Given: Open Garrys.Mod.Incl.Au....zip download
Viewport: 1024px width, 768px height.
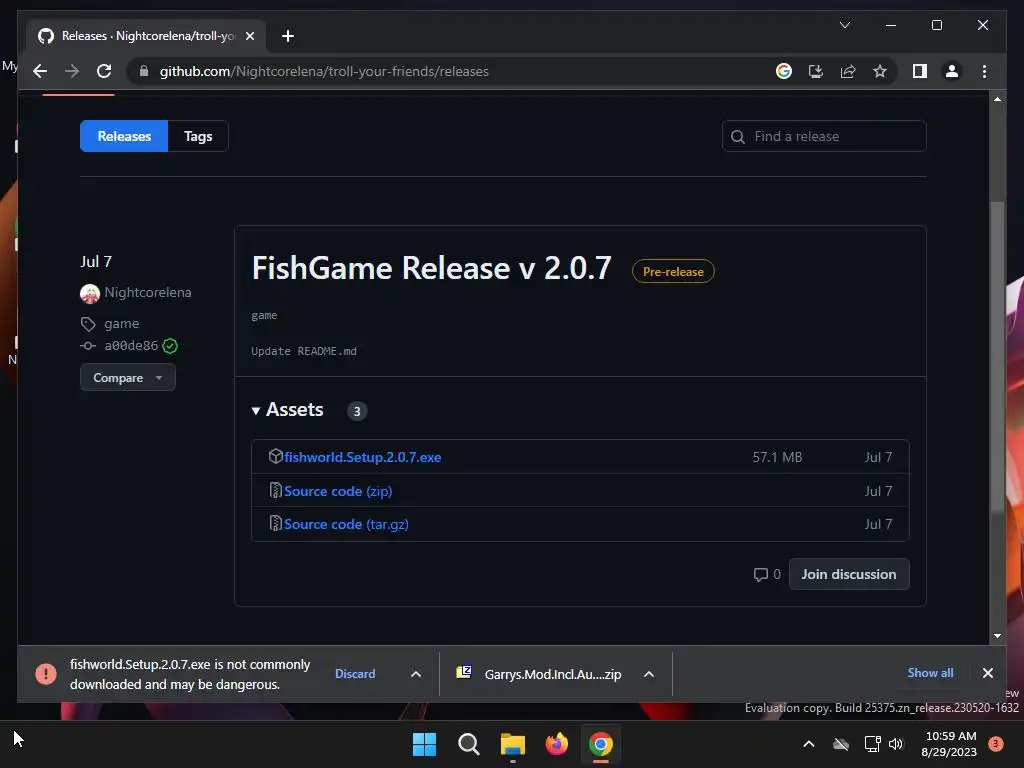Looking at the screenshot, I should click(x=552, y=674).
